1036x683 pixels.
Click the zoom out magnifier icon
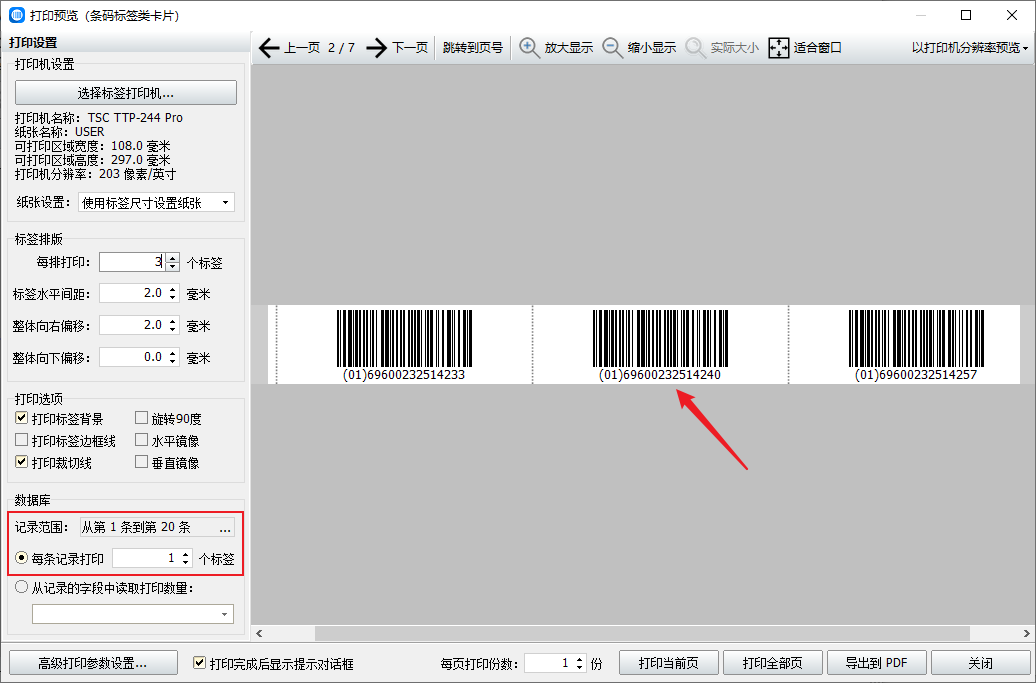tap(612, 48)
